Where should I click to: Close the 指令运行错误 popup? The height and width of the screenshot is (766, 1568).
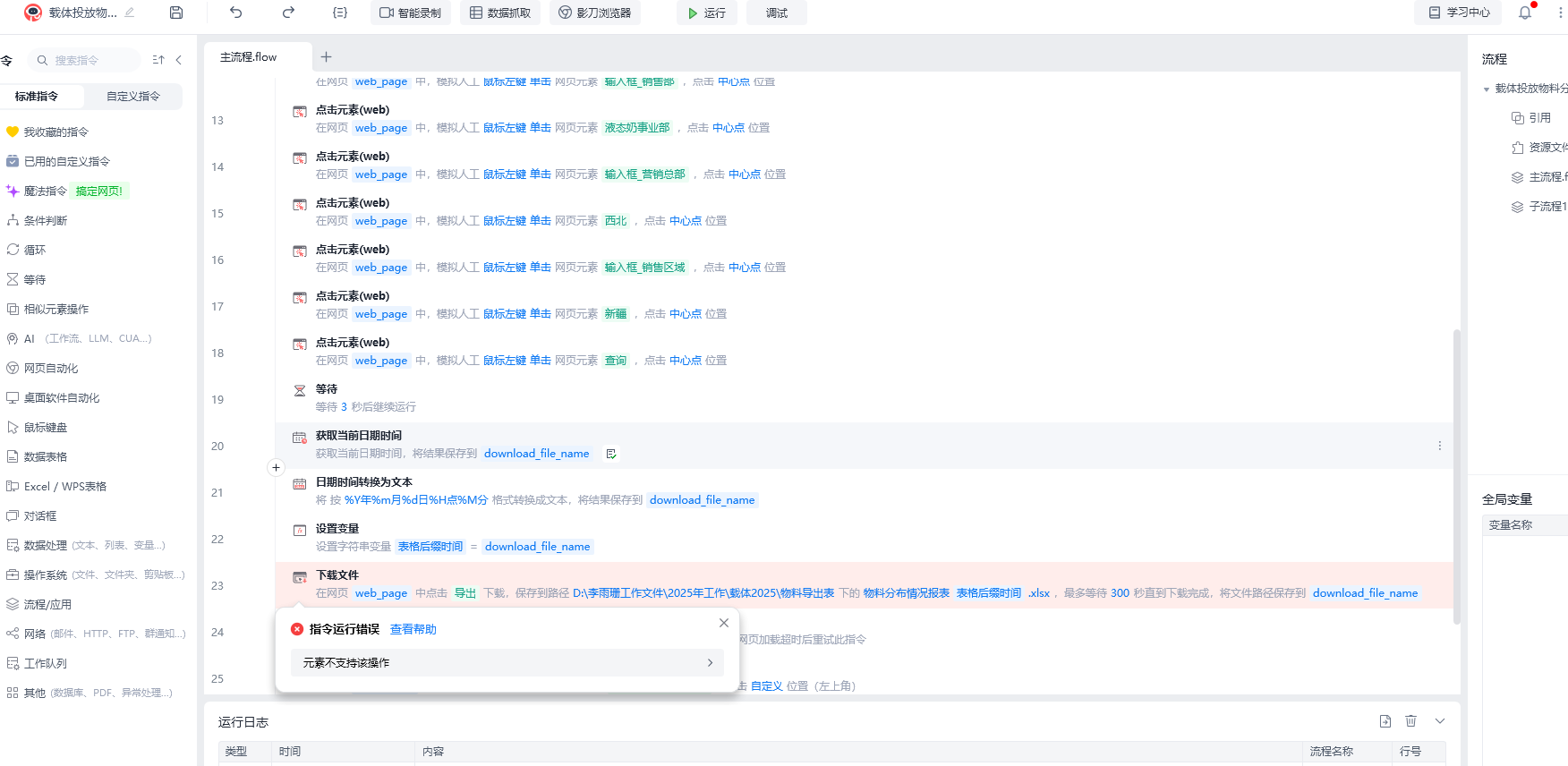click(x=724, y=623)
